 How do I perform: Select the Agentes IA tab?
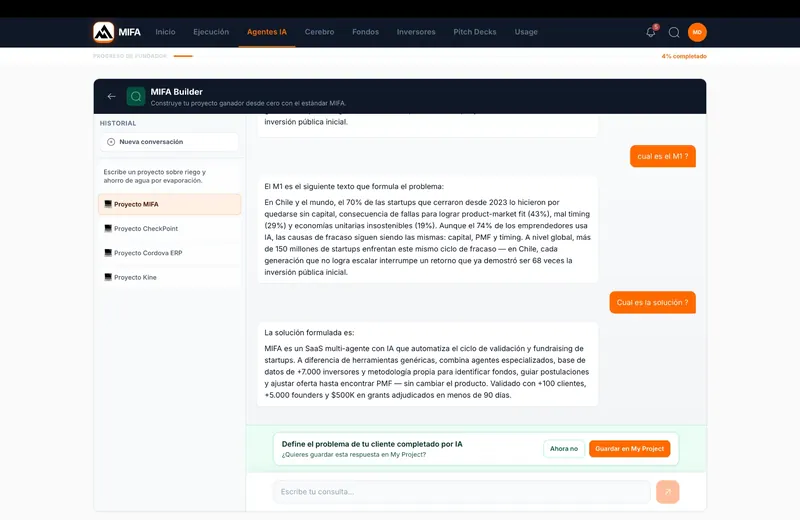[x=267, y=32]
